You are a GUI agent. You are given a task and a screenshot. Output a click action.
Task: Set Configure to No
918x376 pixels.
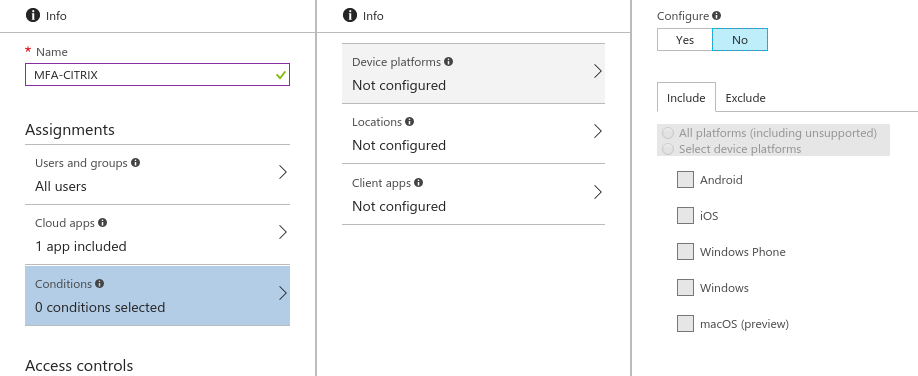[739, 40]
